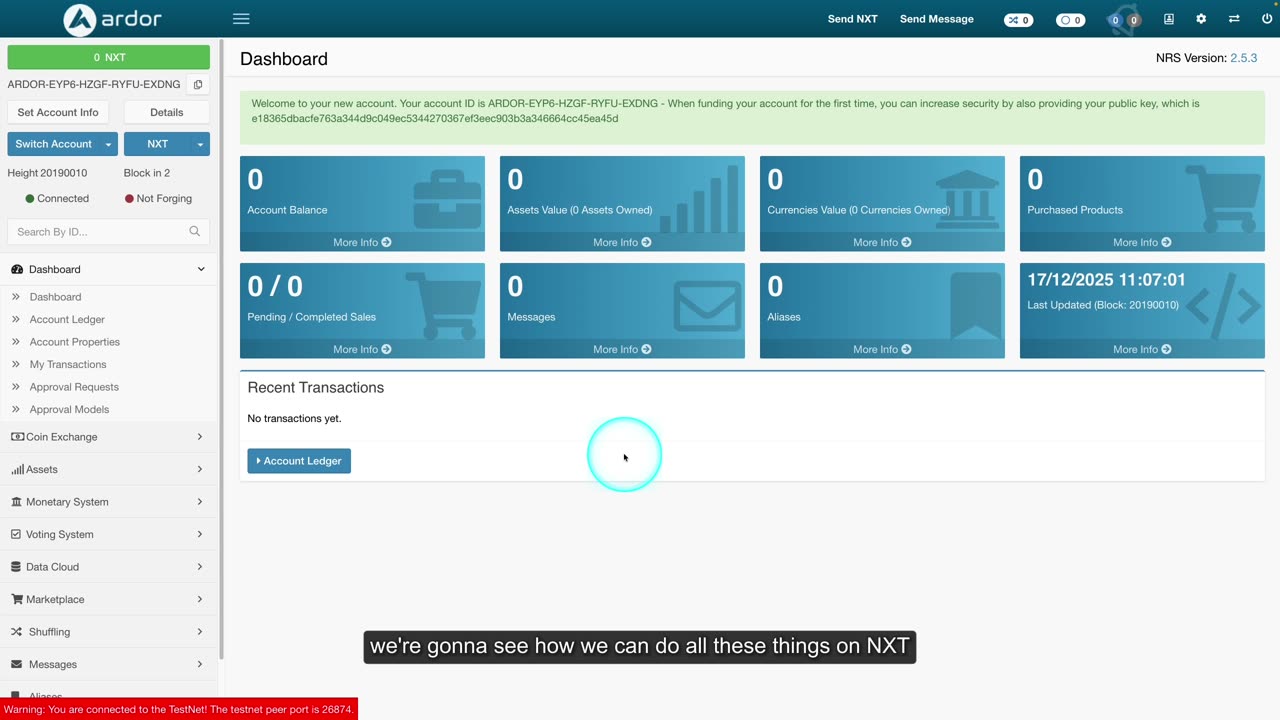Open the contacts address book icon

(x=1168, y=19)
